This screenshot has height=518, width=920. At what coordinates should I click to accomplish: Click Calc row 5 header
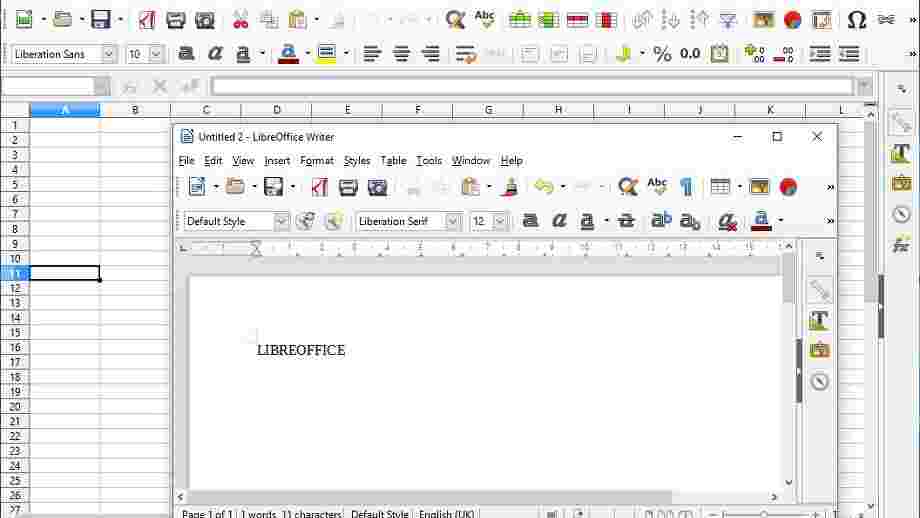tap(15, 184)
